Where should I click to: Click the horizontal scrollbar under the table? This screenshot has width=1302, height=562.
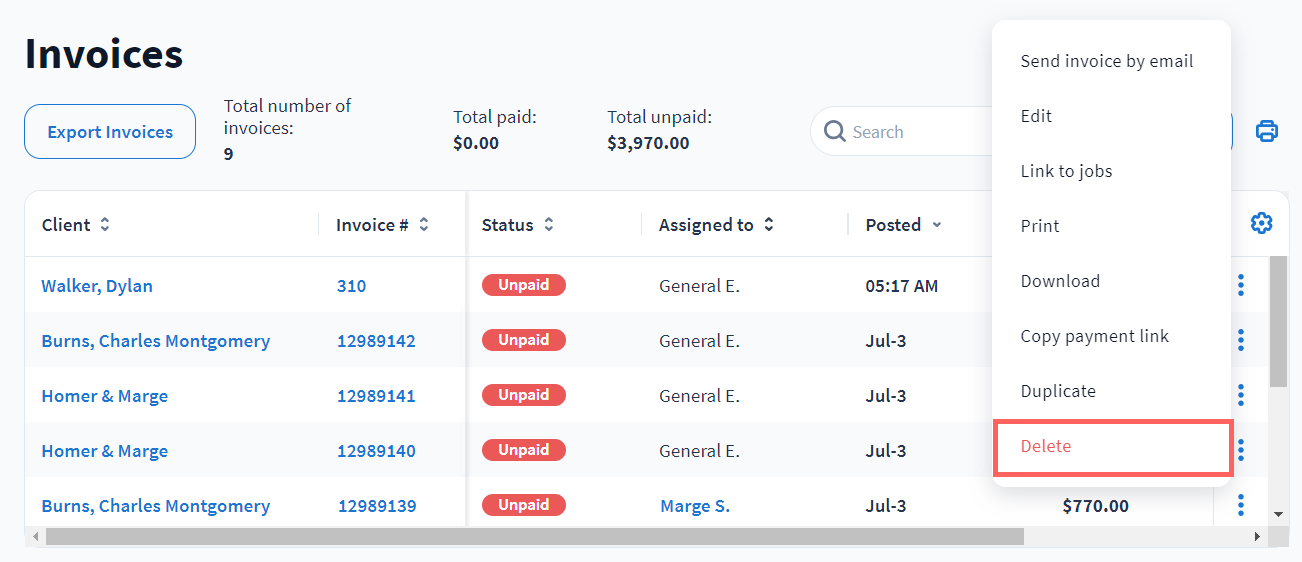535,537
